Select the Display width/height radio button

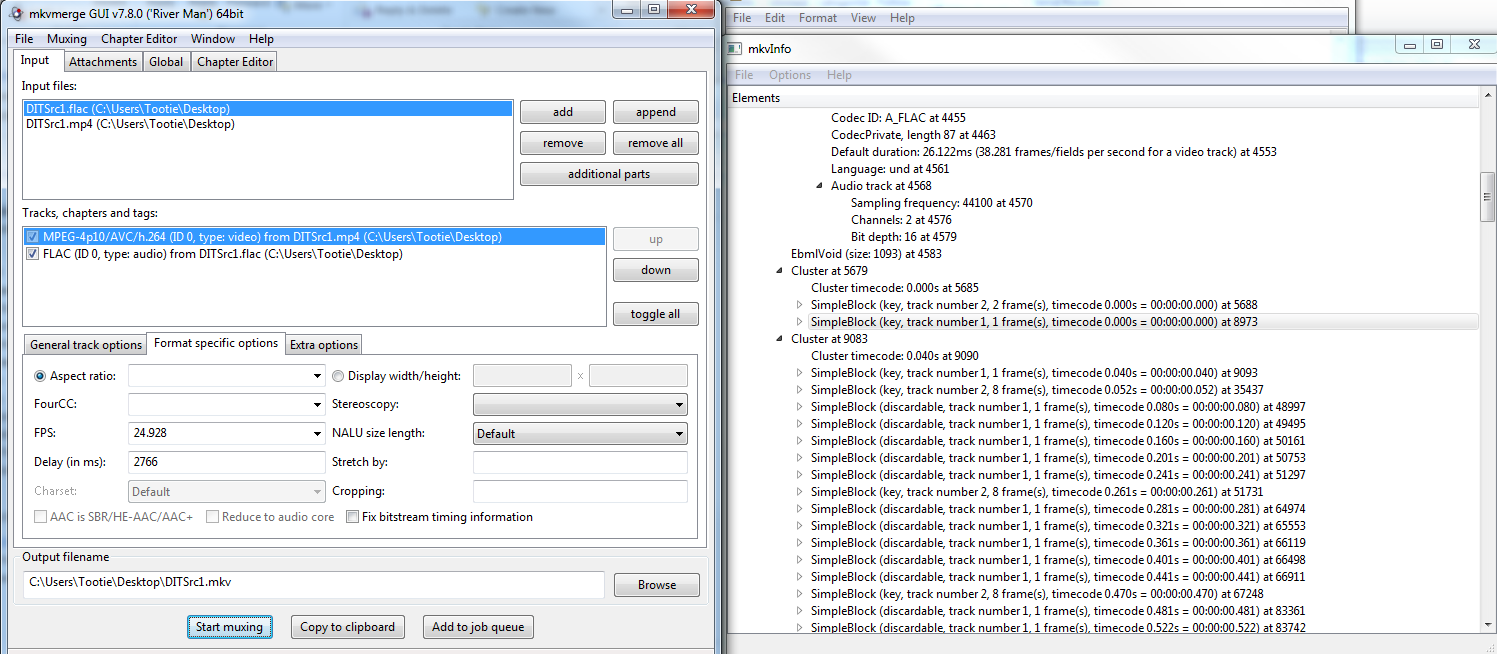pos(338,376)
